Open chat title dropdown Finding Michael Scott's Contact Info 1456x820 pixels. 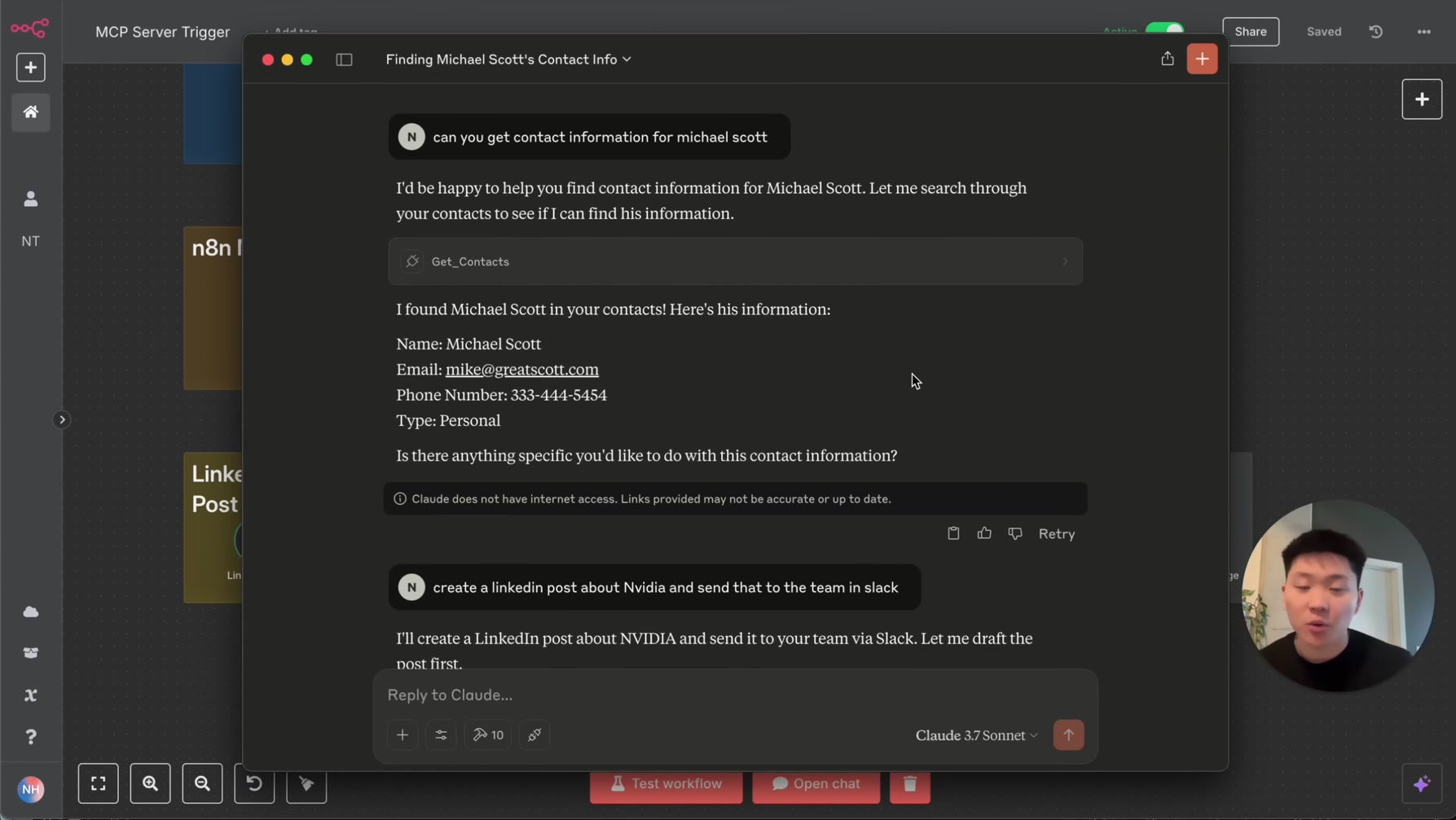(508, 59)
